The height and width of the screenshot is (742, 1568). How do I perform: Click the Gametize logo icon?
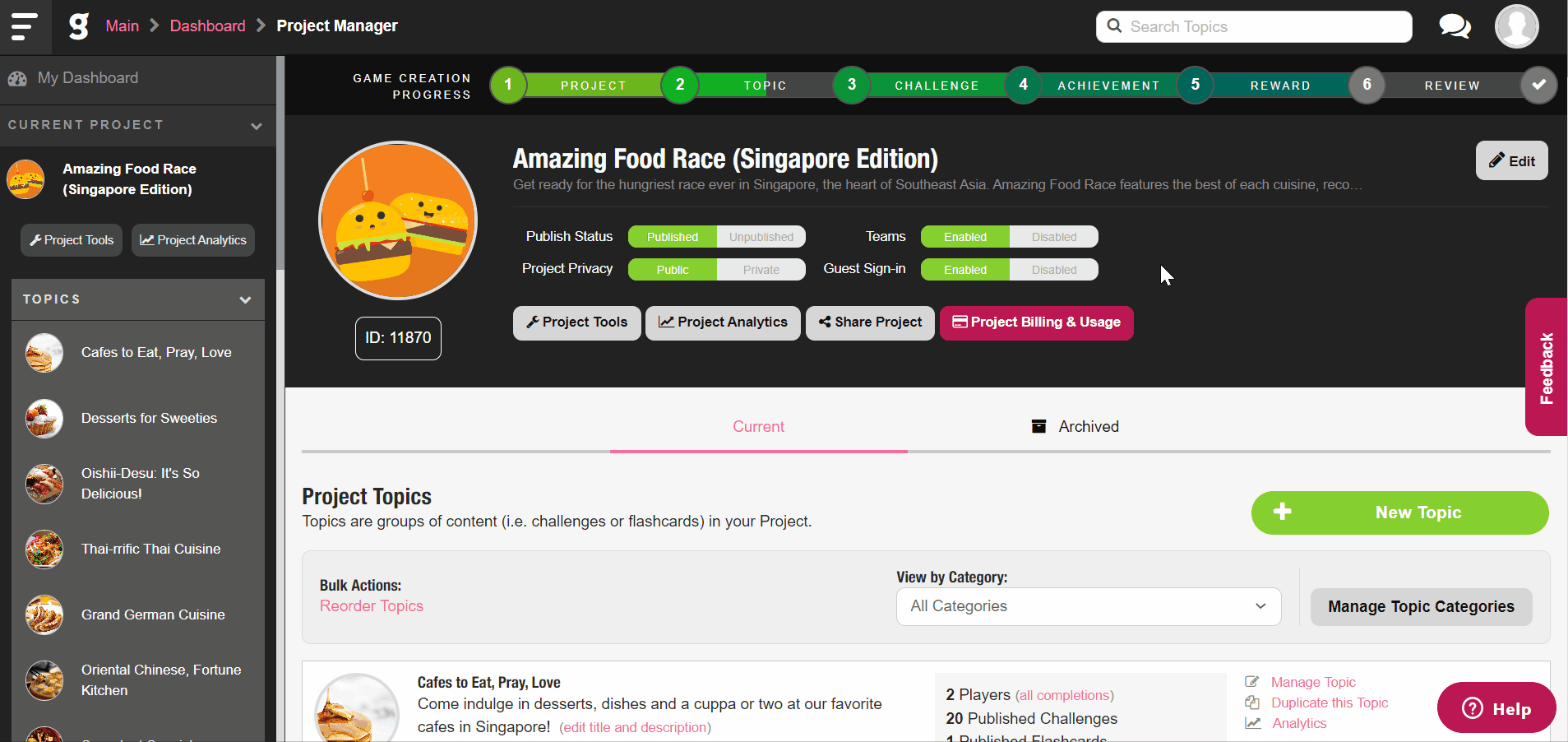pyautogui.click(x=78, y=26)
